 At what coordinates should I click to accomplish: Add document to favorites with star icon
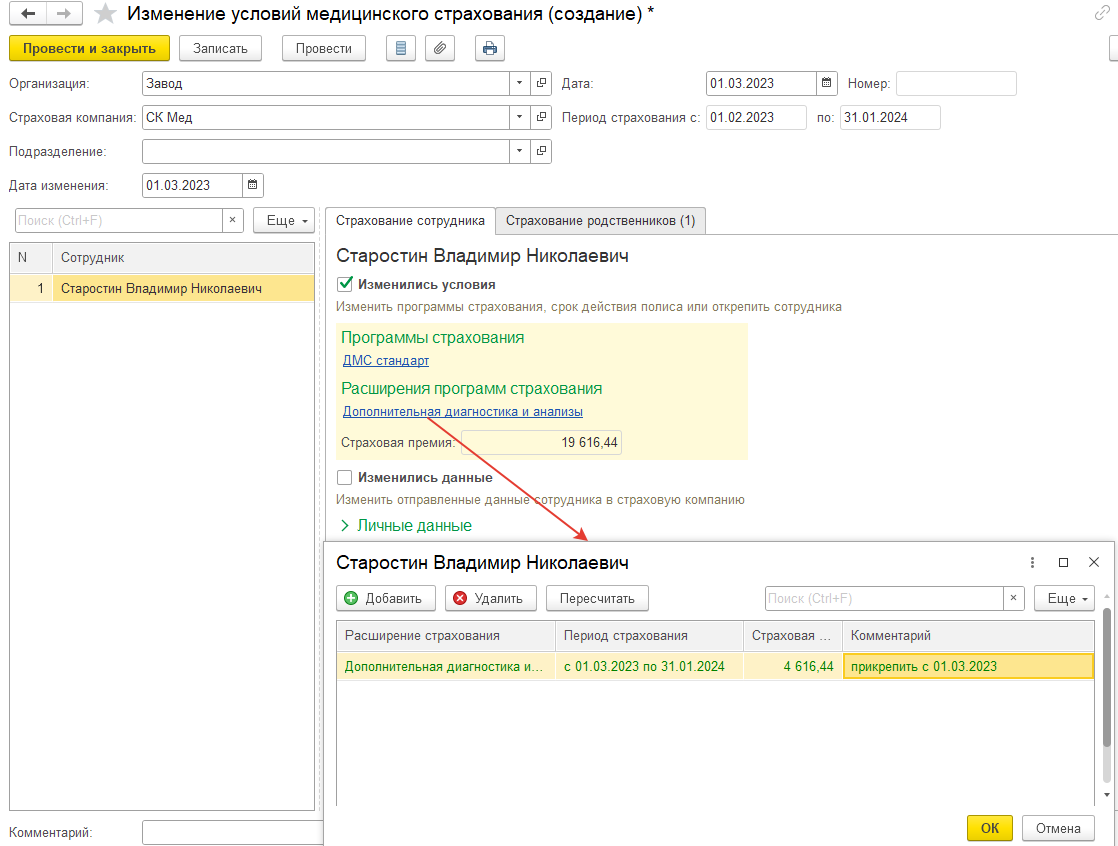(x=106, y=14)
